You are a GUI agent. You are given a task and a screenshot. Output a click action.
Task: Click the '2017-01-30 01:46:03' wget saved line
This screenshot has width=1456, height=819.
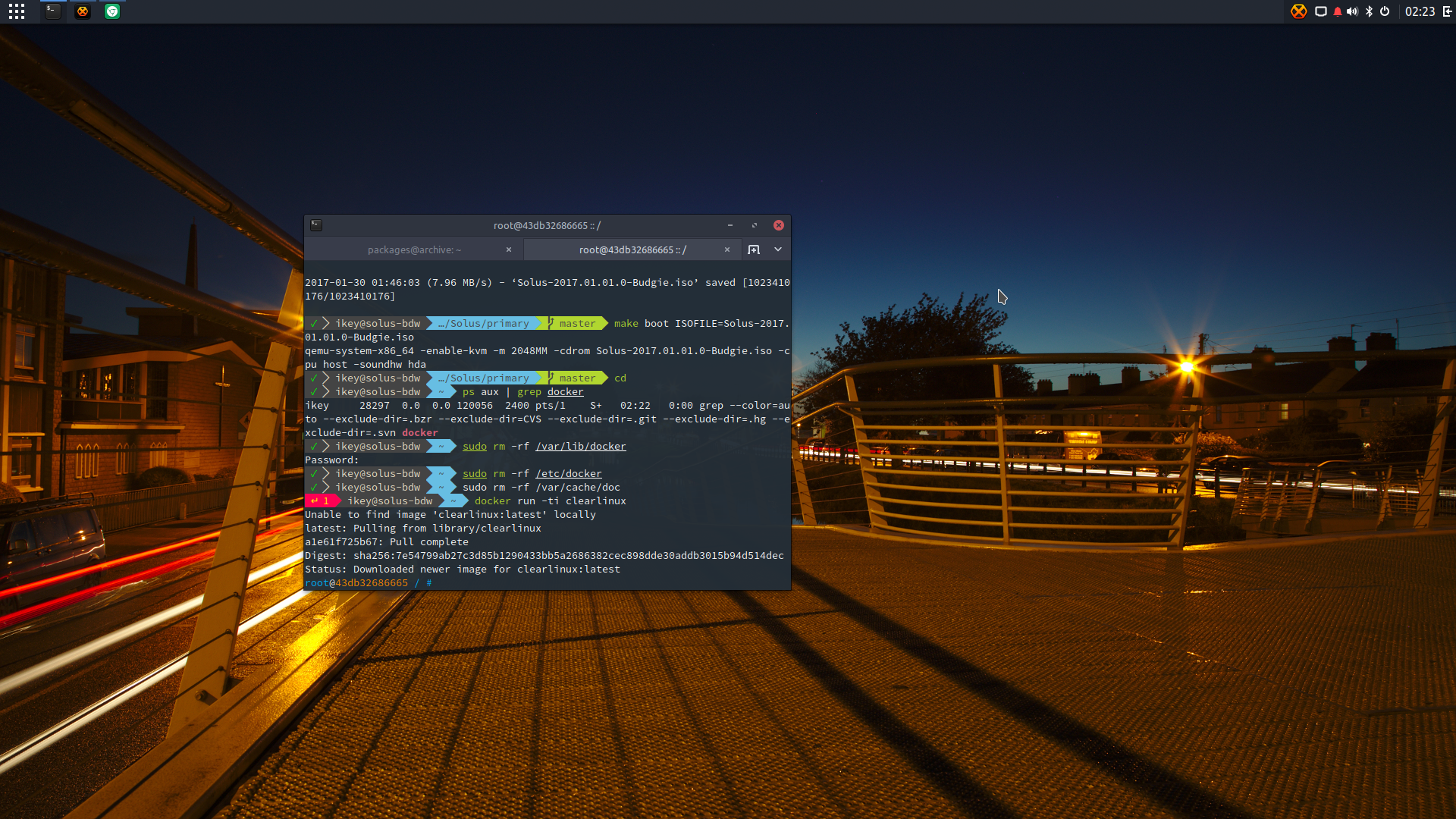coord(548,283)
